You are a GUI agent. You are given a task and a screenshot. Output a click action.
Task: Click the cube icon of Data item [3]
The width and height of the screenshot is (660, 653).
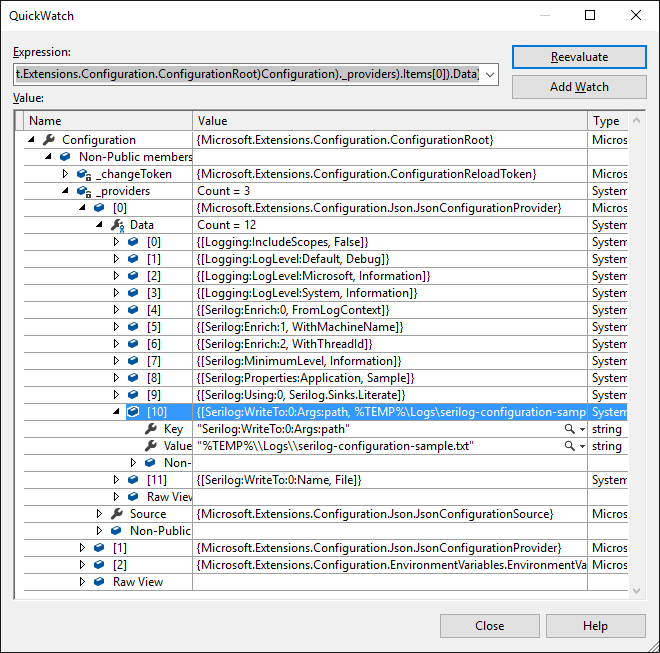coord(133,293)
